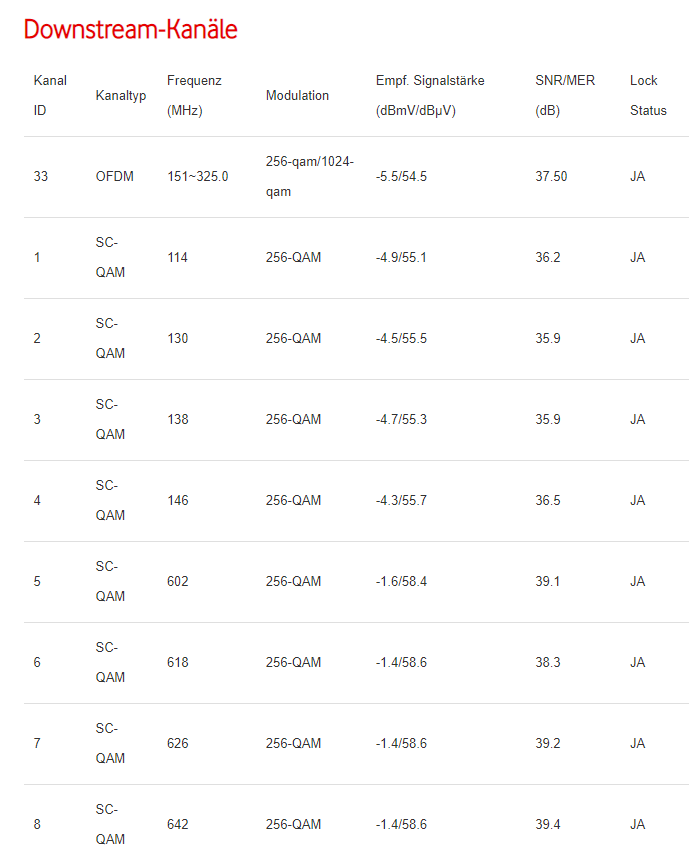
Task: Click the Empf. Signalstärke column header
Action: [x=430, y=95]
